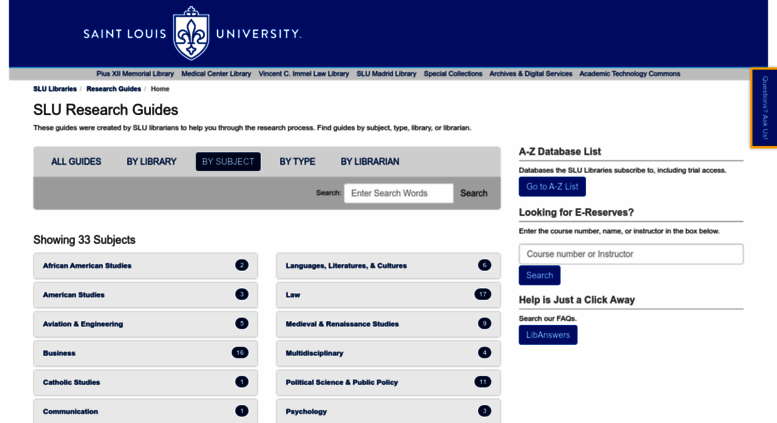Click Aviation & Engineering count badge 5
Screen dimensions: 777x423
pyautogui.click(x=241, y=323)
